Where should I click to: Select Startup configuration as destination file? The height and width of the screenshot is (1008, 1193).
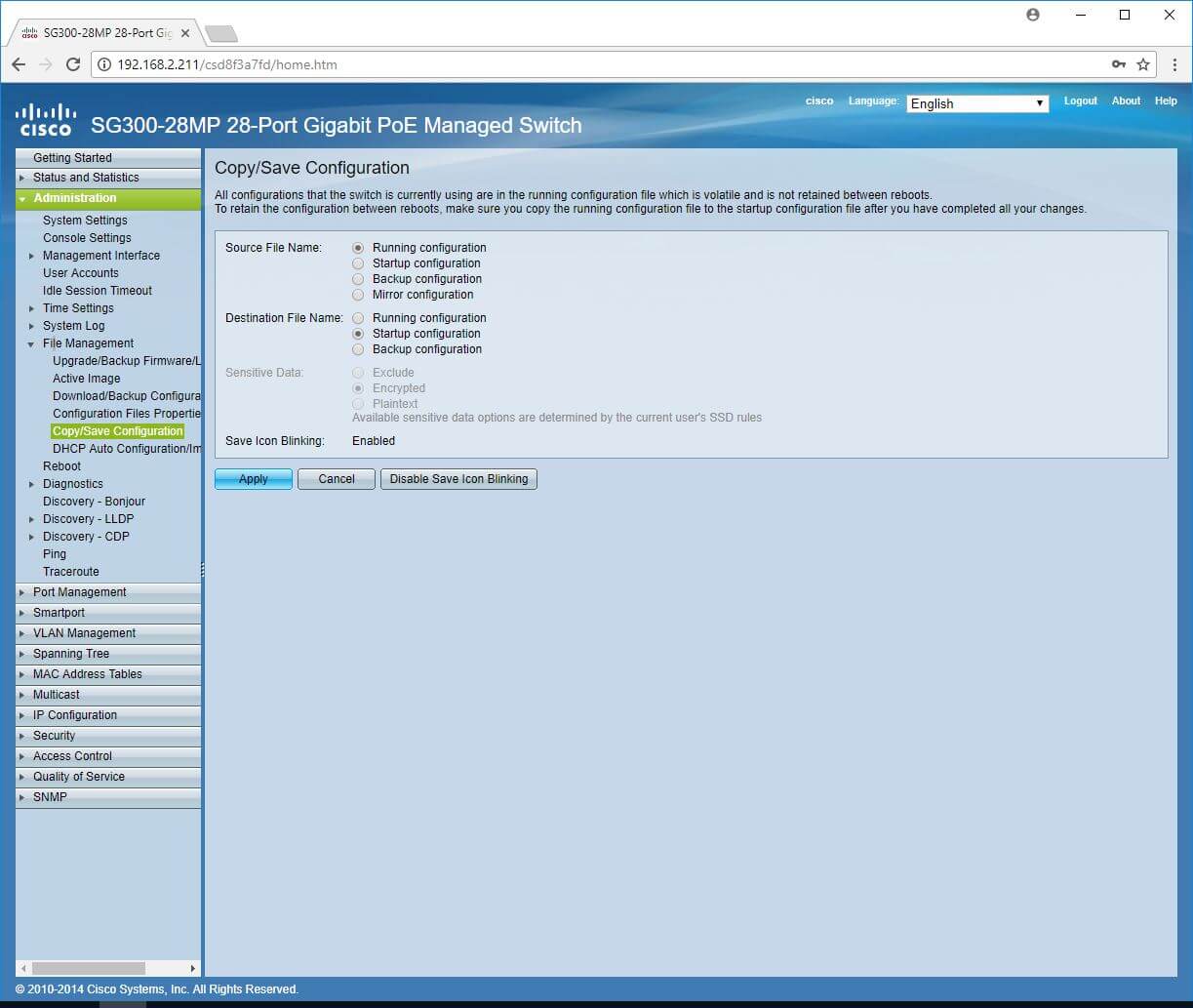pos(358,334)
